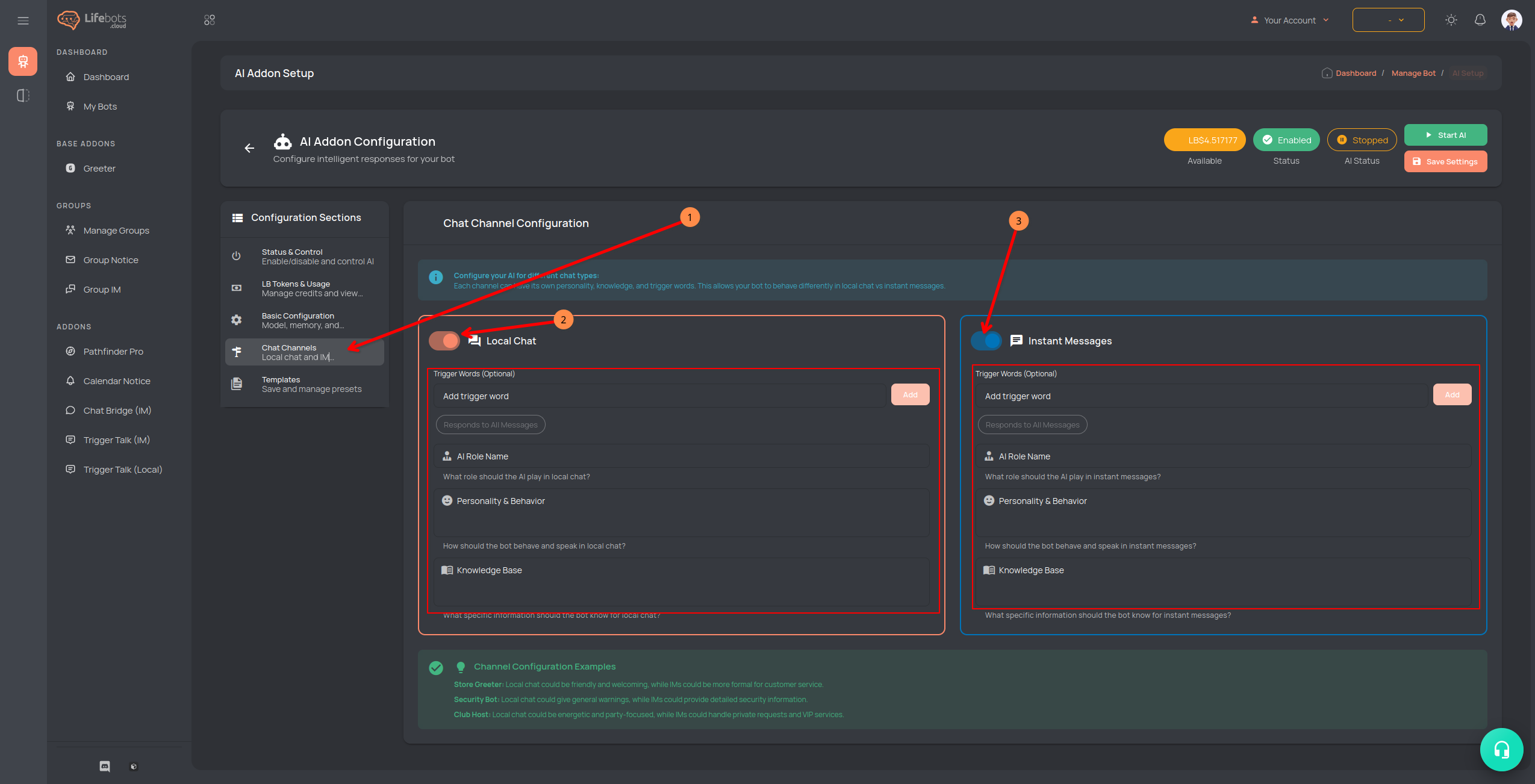Click the bot icon in left rail
Screen dimensions: 1535x784
click(x=23, y=61)
